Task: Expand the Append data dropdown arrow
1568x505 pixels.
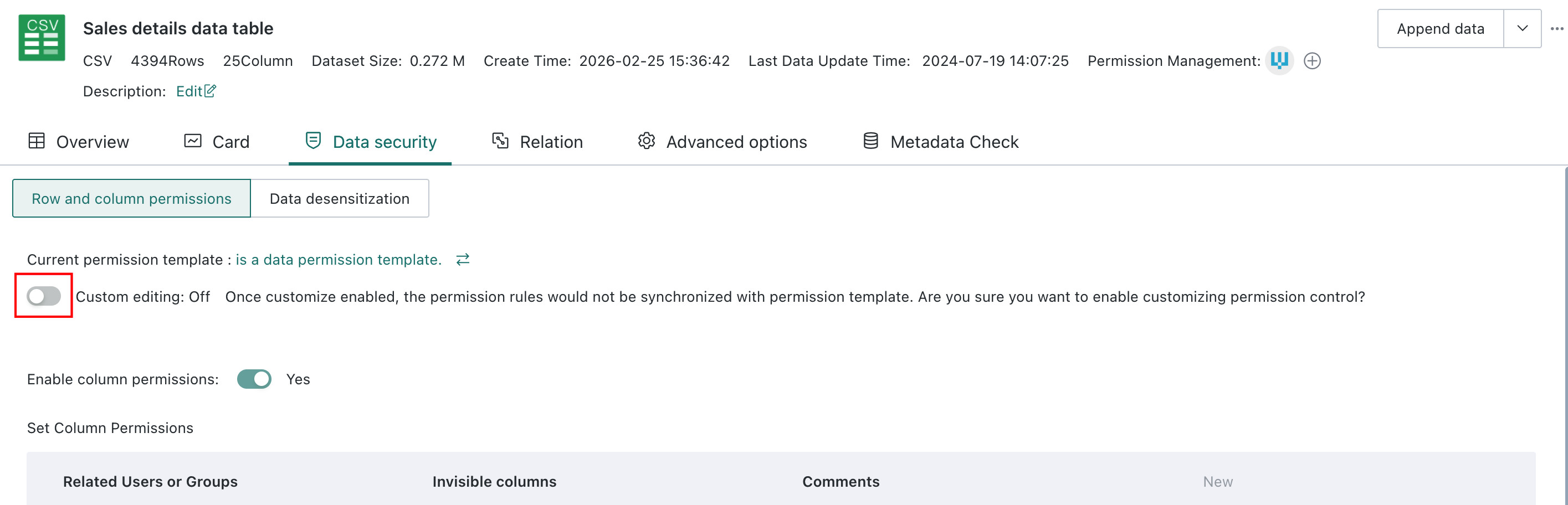Action: 1522,29
